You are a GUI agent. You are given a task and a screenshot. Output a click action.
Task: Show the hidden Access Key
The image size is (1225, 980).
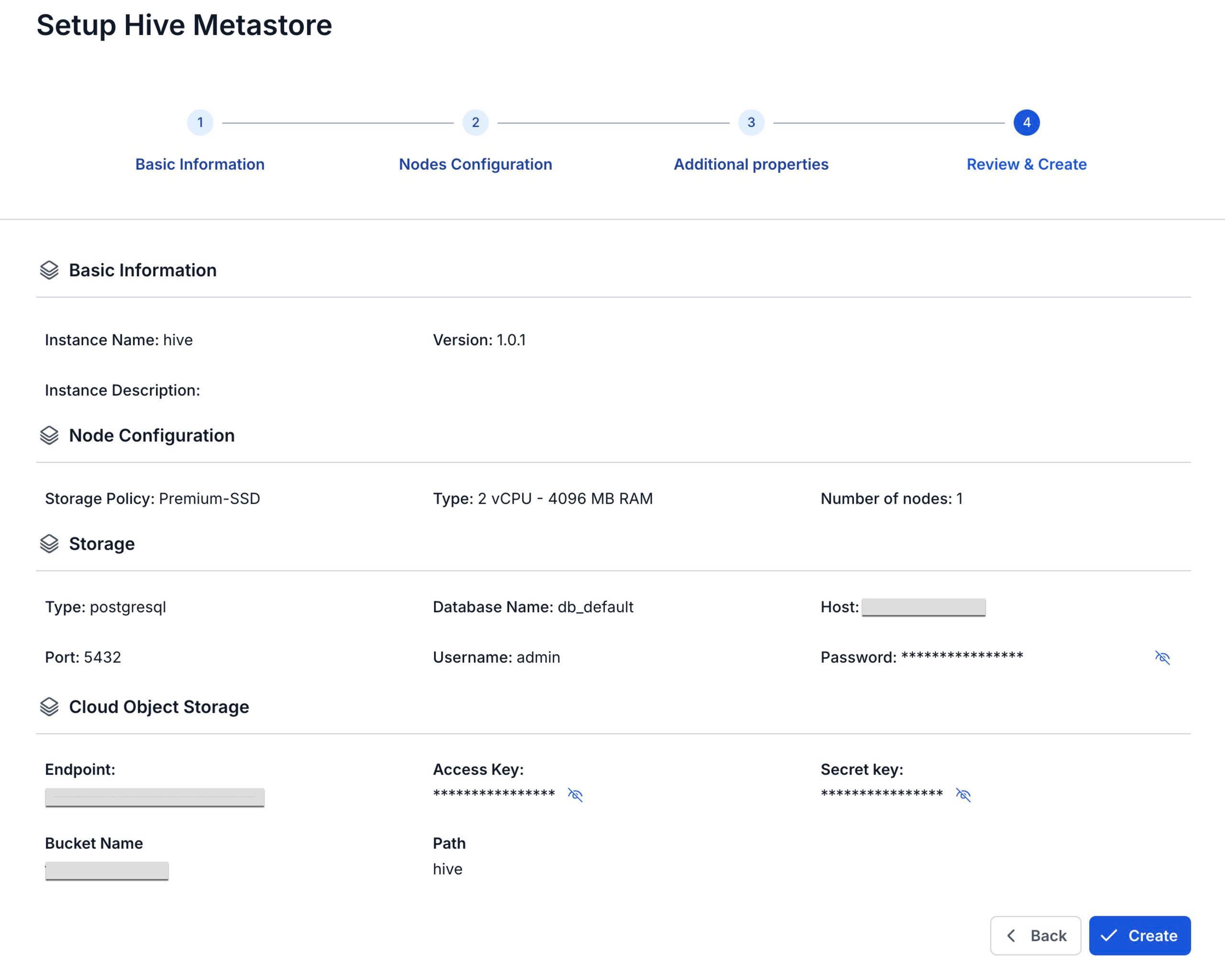pos(575,794)
